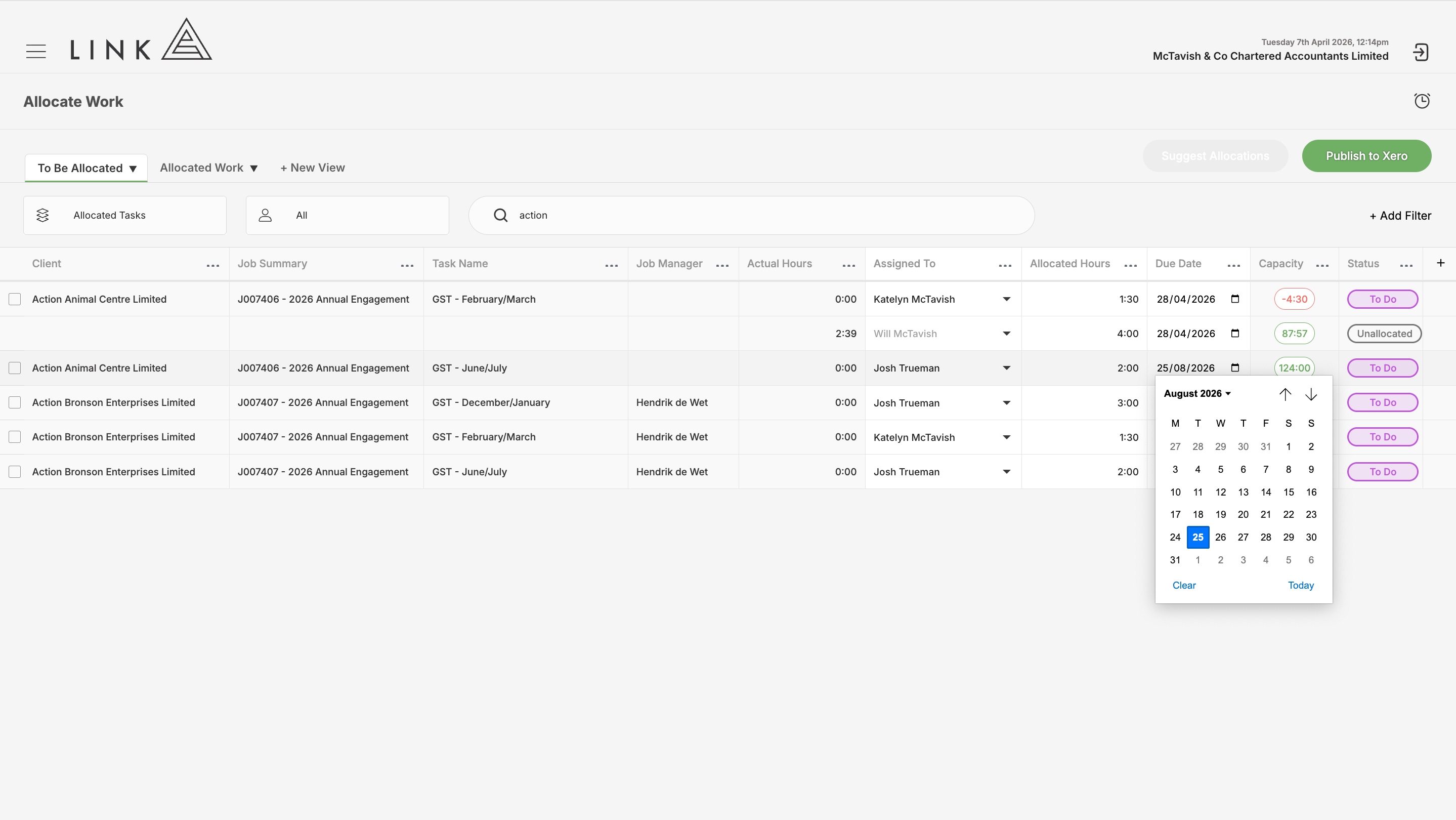The width and height of the screenshot is (1456, 820).
Task: Expand August 2026 month selector
Action: (x=1197, y=394)
